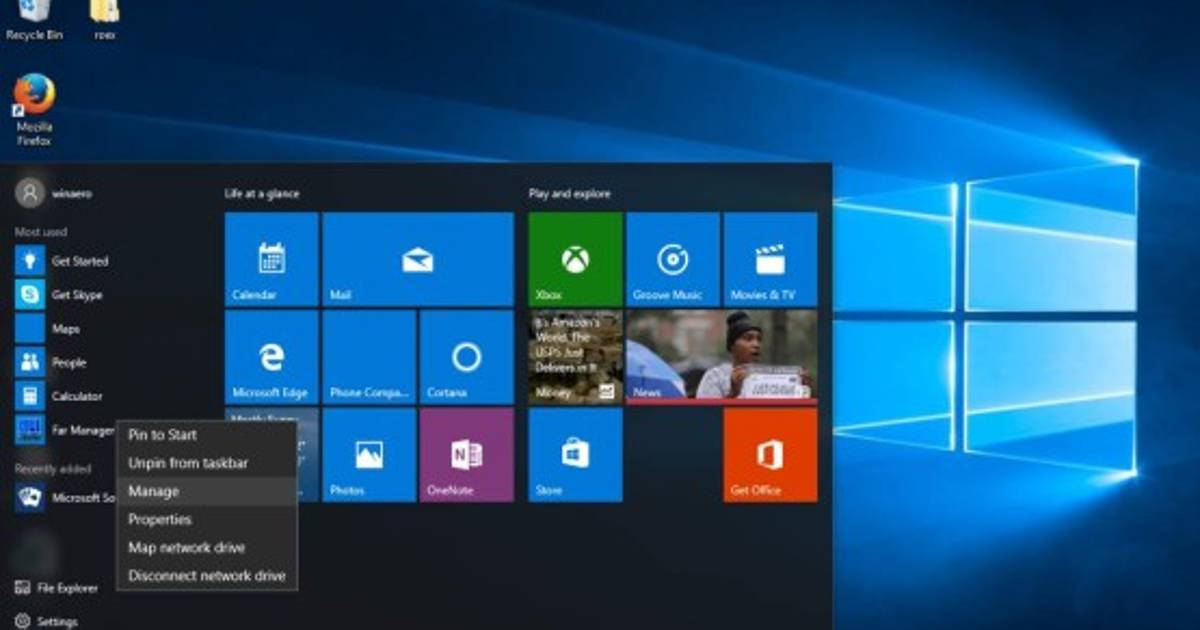The width and height of the screenshot is (1200, 630).
Task: Launch the Xbox tile
Action: [575, 259]
